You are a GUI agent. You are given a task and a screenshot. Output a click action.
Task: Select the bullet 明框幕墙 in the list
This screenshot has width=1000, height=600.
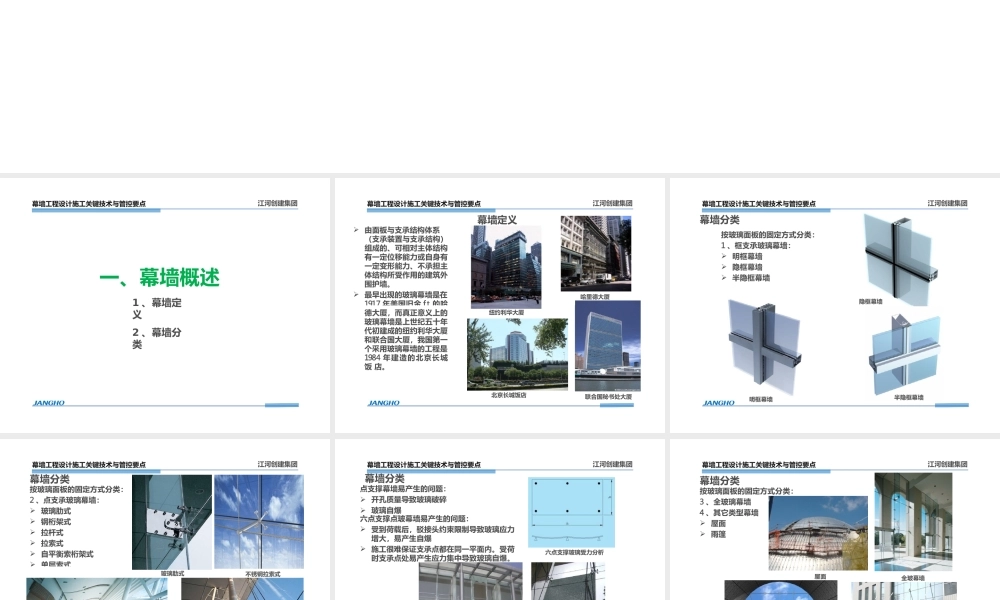pyautogui.click(x=747, y=256)
